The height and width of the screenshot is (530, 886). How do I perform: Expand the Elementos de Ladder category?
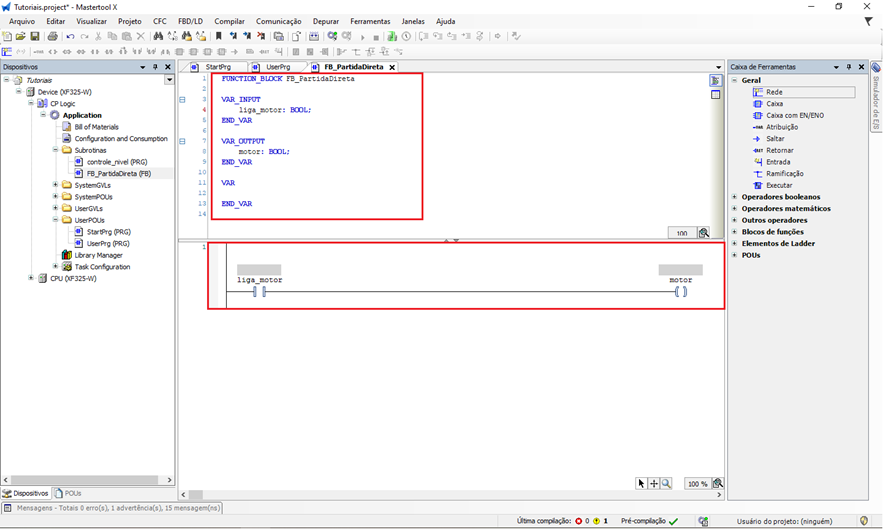[x=735, y=243]
